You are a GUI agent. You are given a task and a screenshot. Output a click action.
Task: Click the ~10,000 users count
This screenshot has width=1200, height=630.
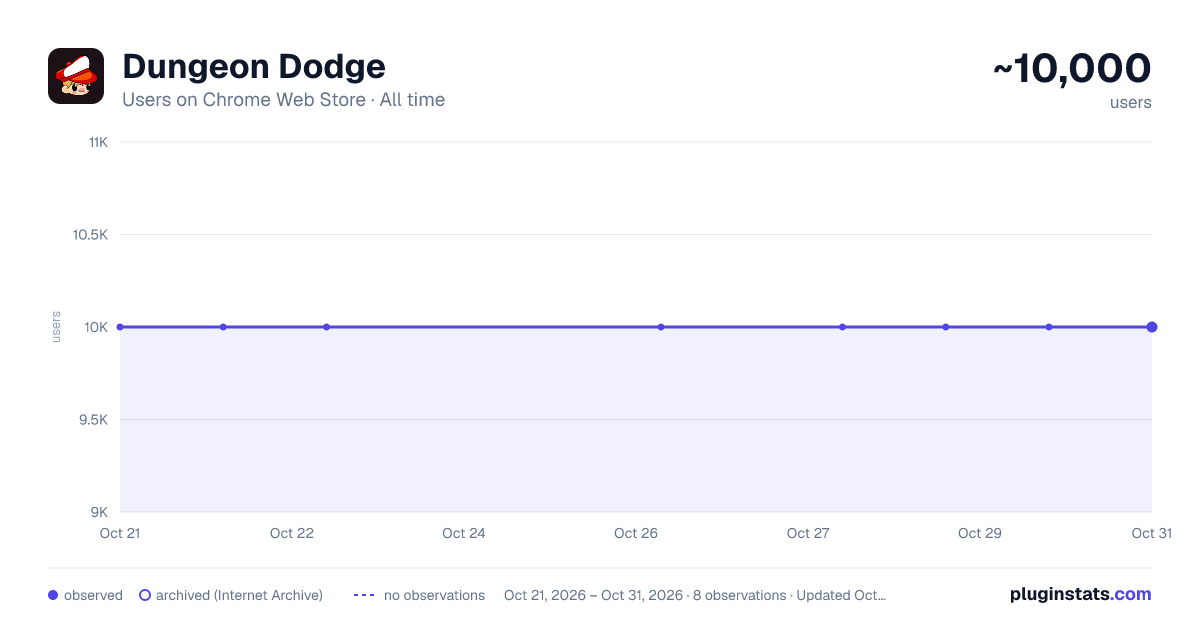(1072, 69)
